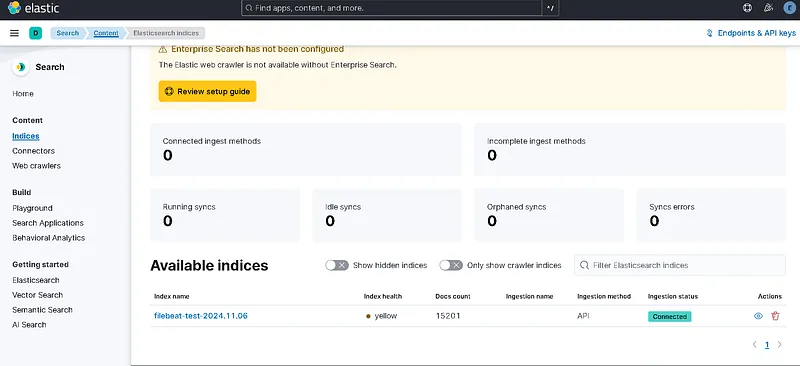Open Indices in the sidebar
The image size is (800, 366).
point(26,136)
